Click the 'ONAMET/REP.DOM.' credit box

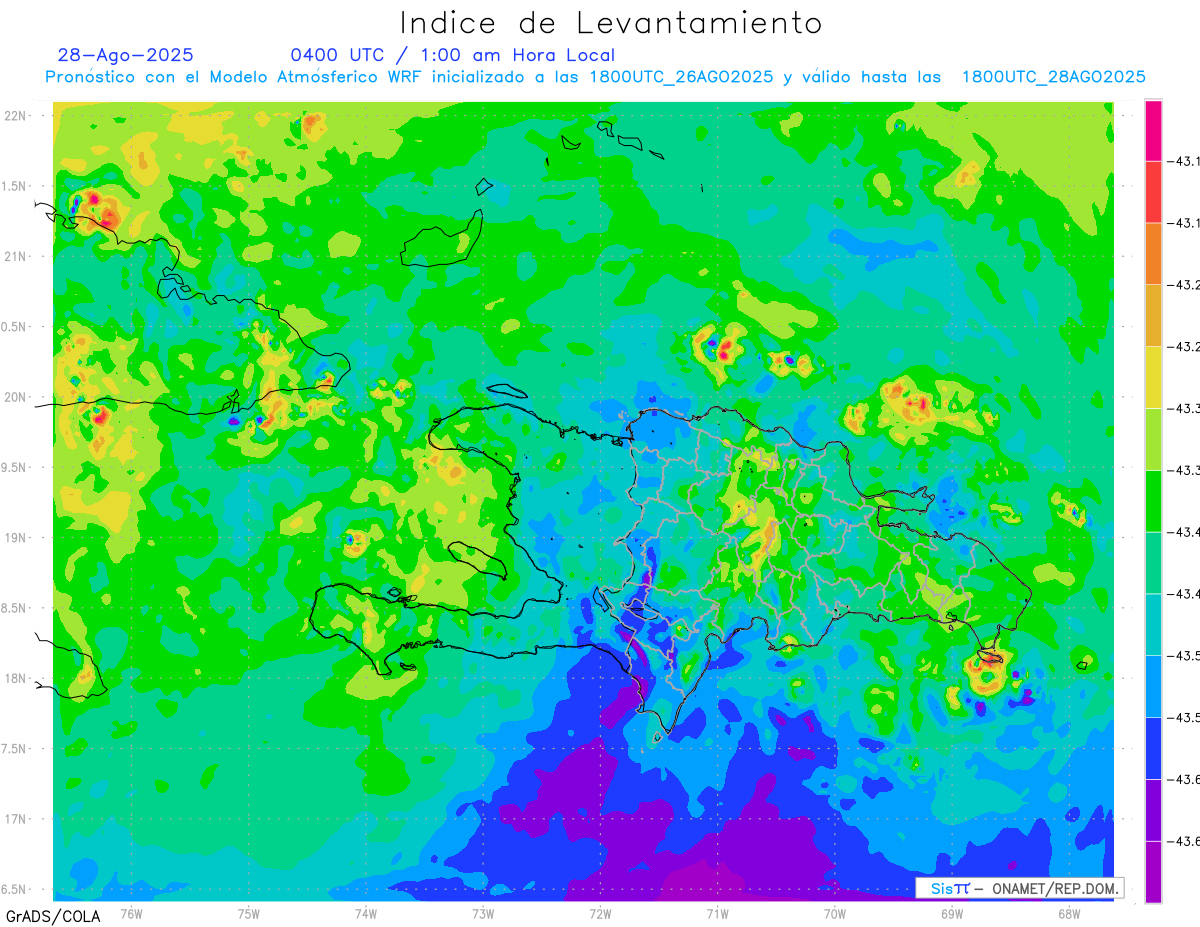coord(1018,888)
